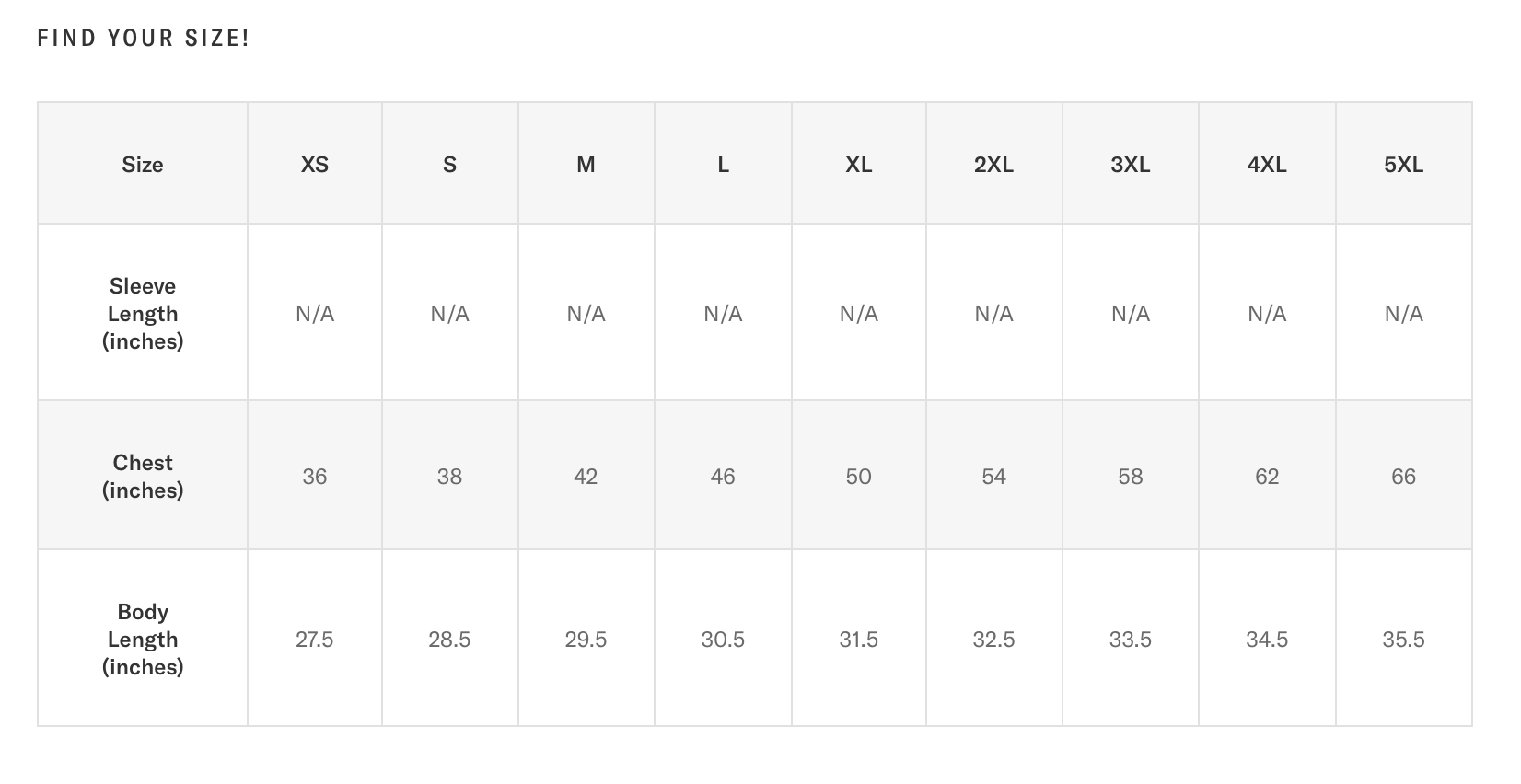Click the body length 33.5 cell

click(x=1130, y=639)
